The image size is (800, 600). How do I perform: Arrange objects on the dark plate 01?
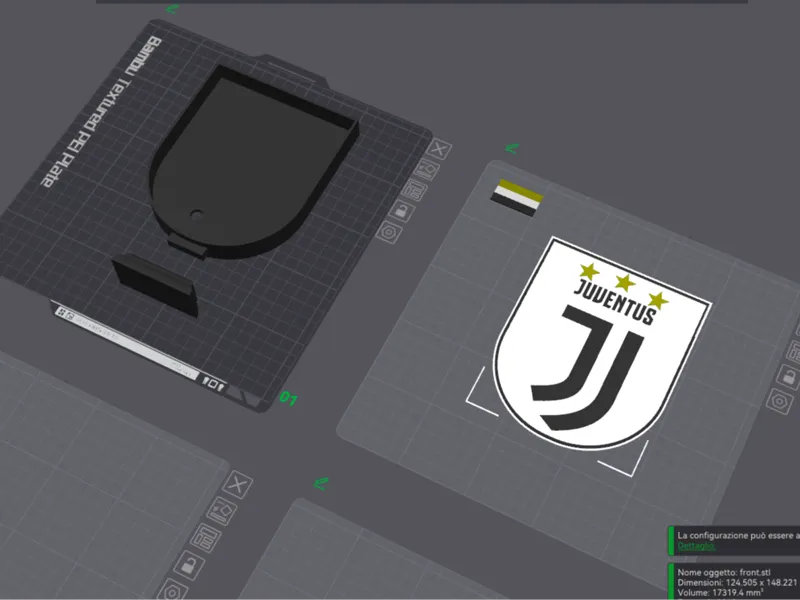414,190
